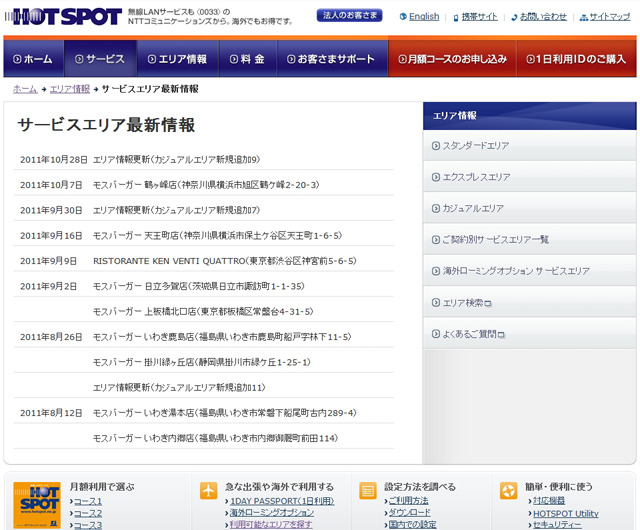
Task: Switch to the English site link
Action: (x=424, y=17)
